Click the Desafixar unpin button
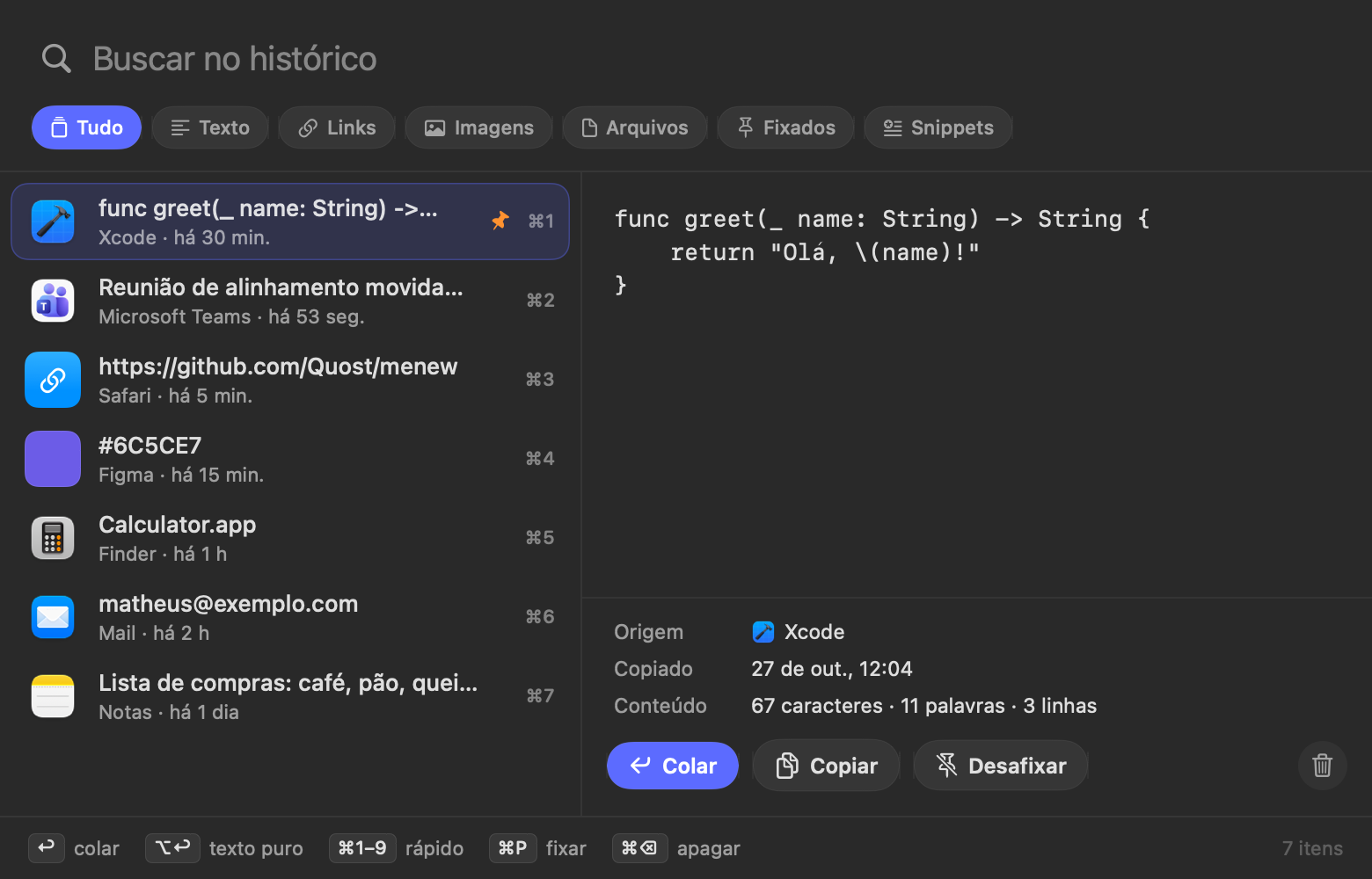This screenshot has width=1372, height=879. tap(1001, 766)
